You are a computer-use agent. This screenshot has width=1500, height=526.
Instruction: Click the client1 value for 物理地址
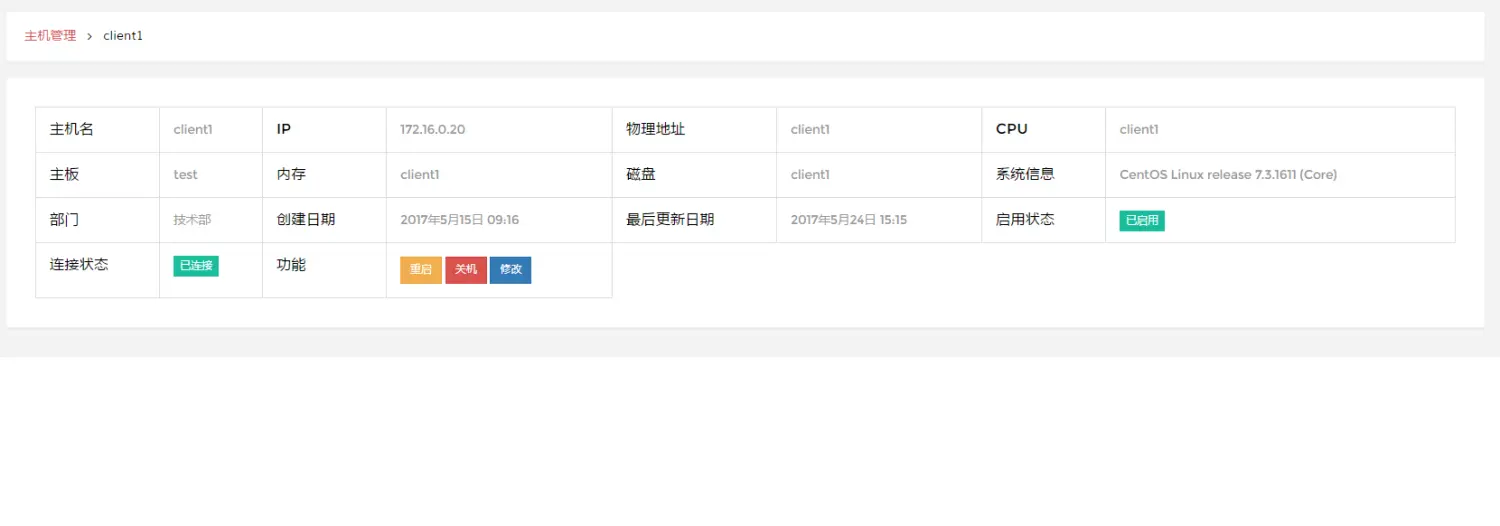click(810, 130)
